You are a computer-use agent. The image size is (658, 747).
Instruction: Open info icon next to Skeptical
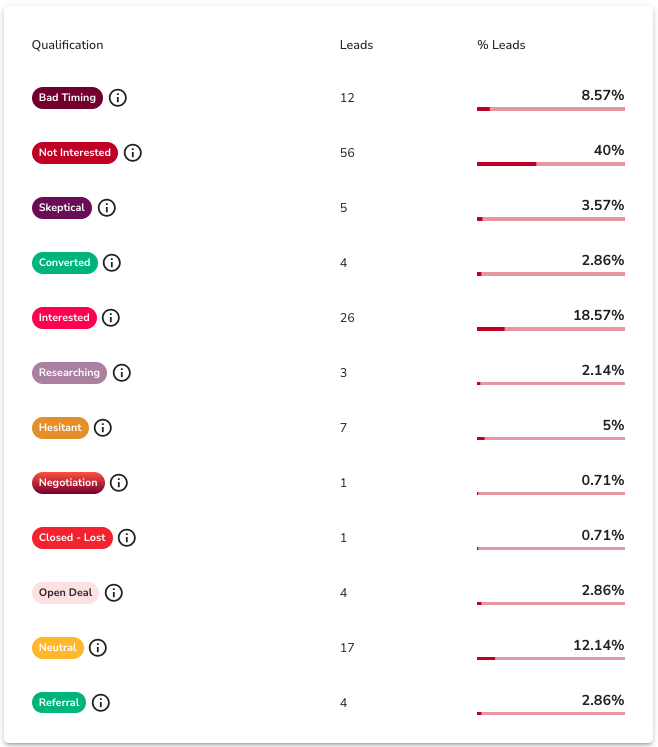click(107, 208)
